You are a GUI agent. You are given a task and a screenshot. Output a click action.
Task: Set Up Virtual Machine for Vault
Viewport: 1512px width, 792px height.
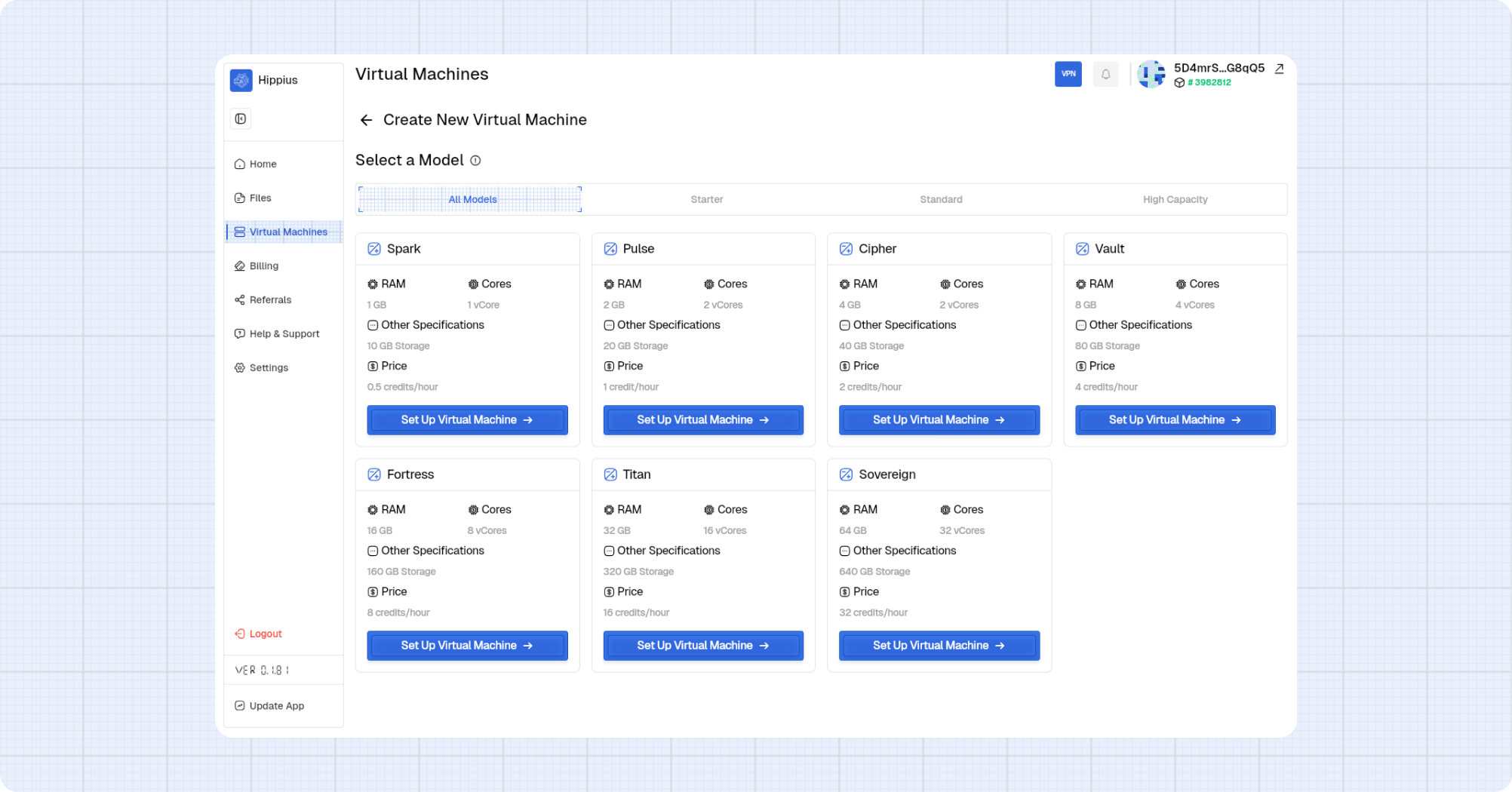1175,419
